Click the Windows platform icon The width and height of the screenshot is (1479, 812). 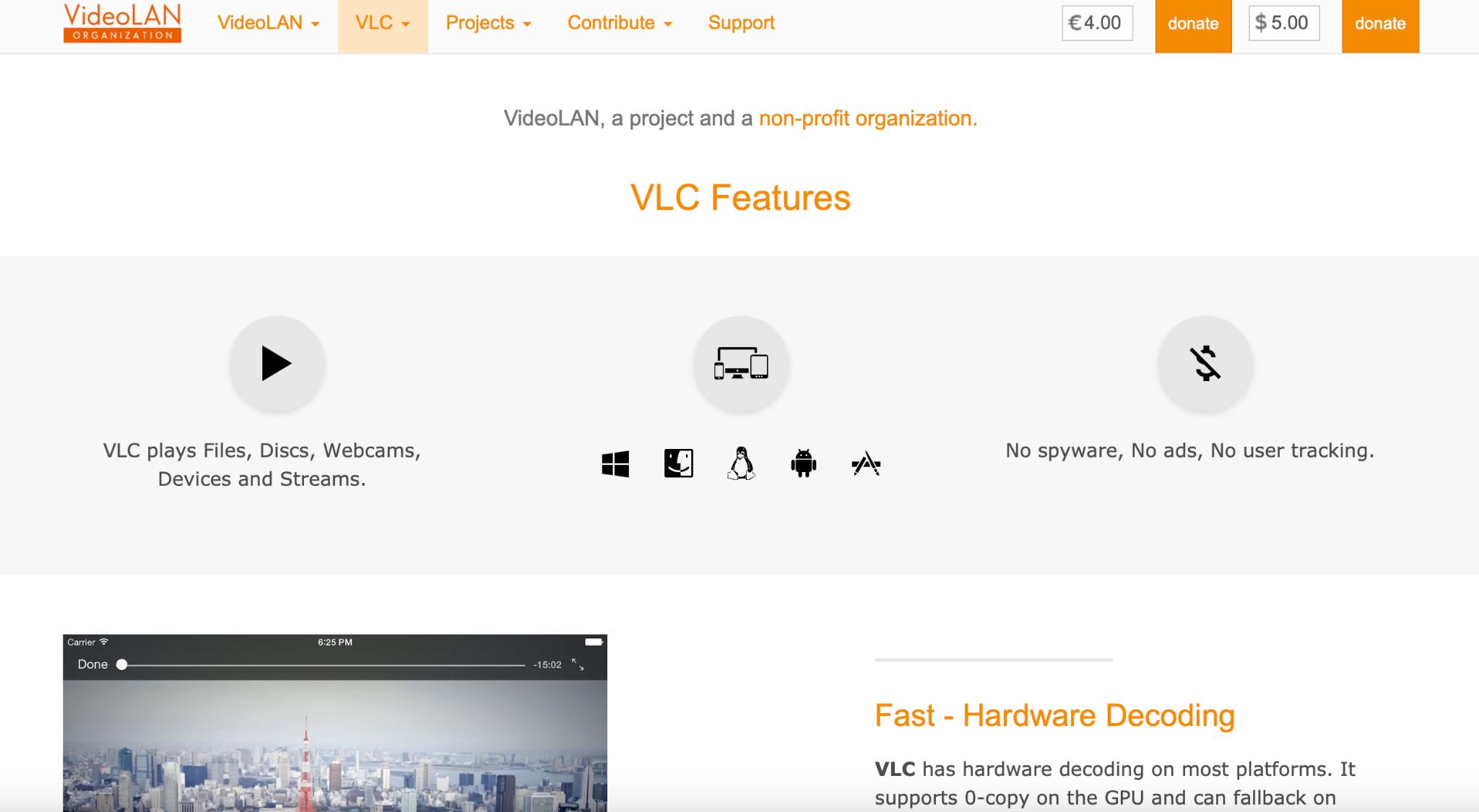614,463
